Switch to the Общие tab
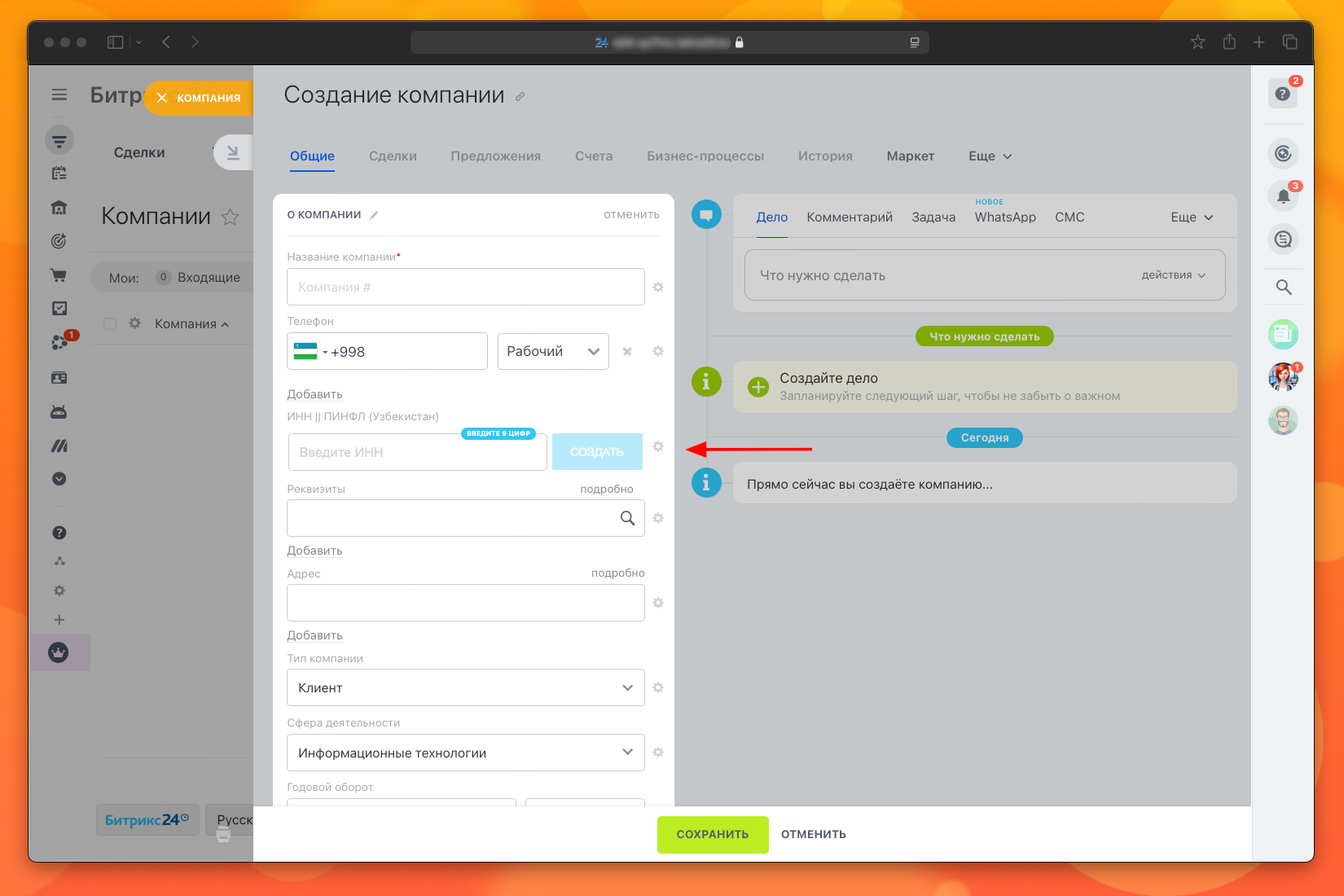The width and height of the screenshot is (1344, 896). pyautogui.click(x=312, y=156)
